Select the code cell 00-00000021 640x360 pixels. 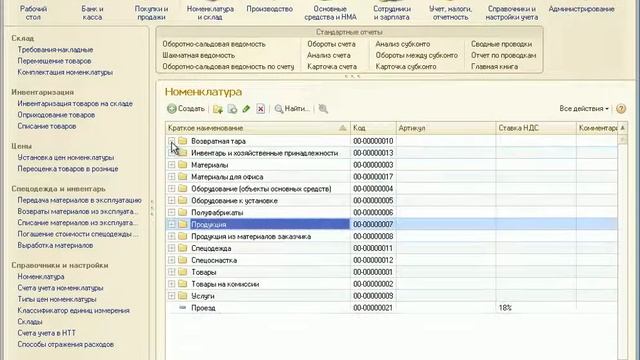click(x=373, y=307)
